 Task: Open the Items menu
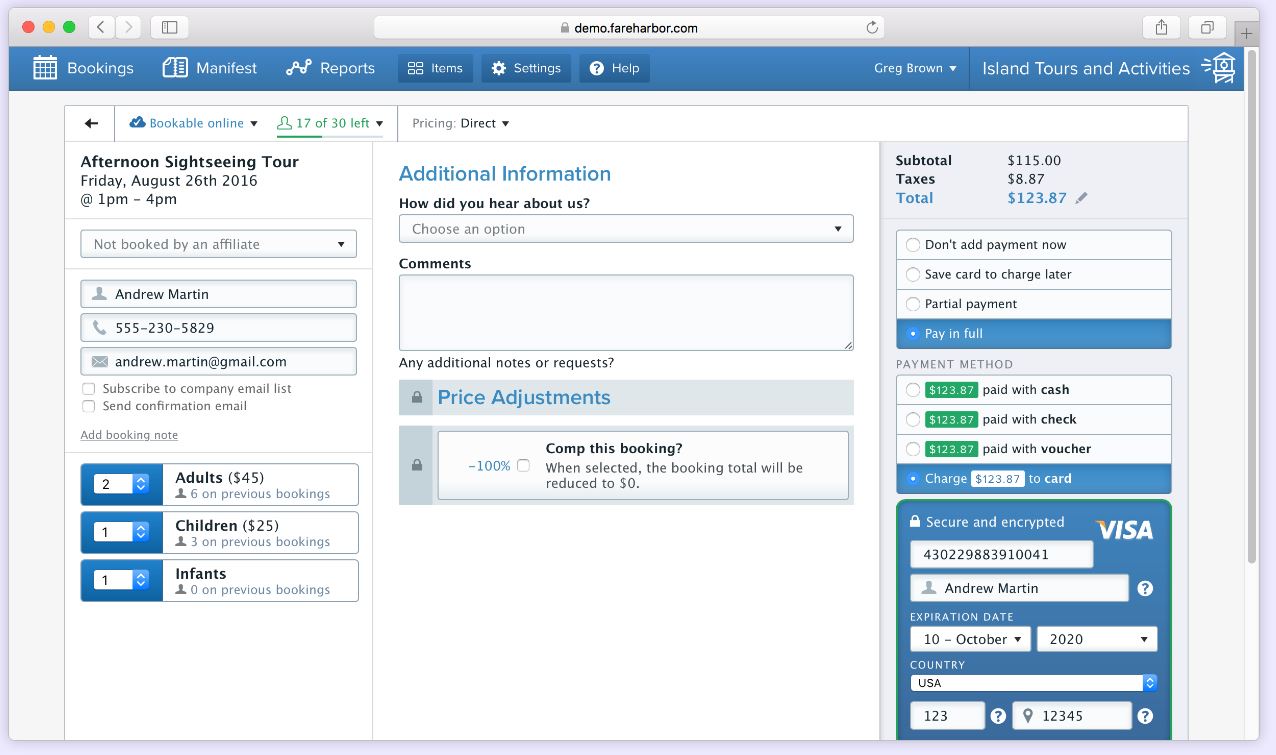click(435, 68)
